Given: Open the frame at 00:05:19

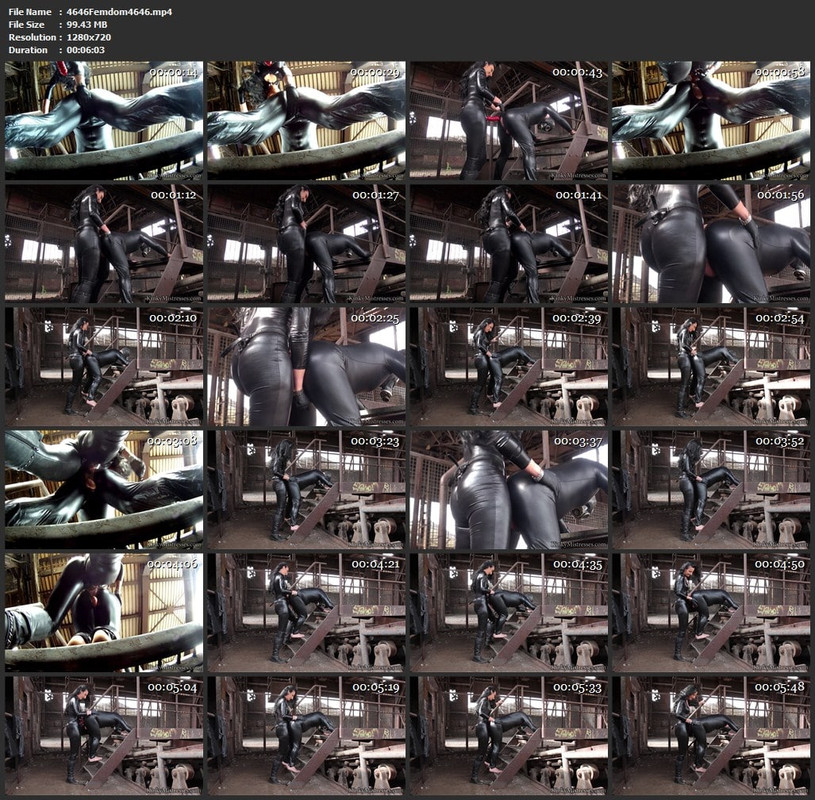Looking at the screenshot, I should [x=306, y=736].
